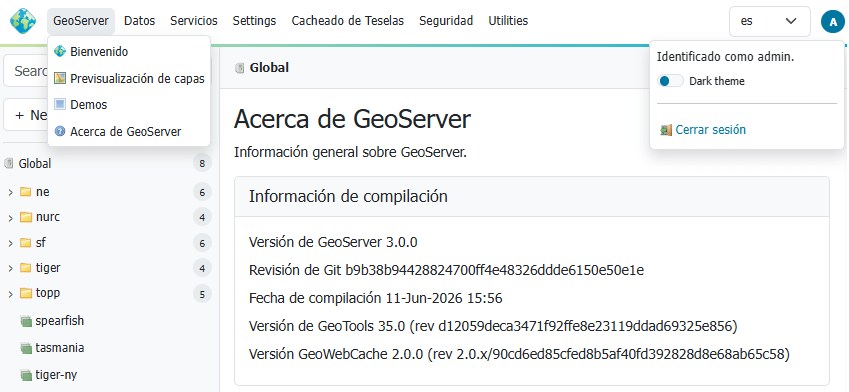The width and height of the screenshot is (849, 392).
Task: Open the spearfish layer group
Action: (x=60, y=321)
